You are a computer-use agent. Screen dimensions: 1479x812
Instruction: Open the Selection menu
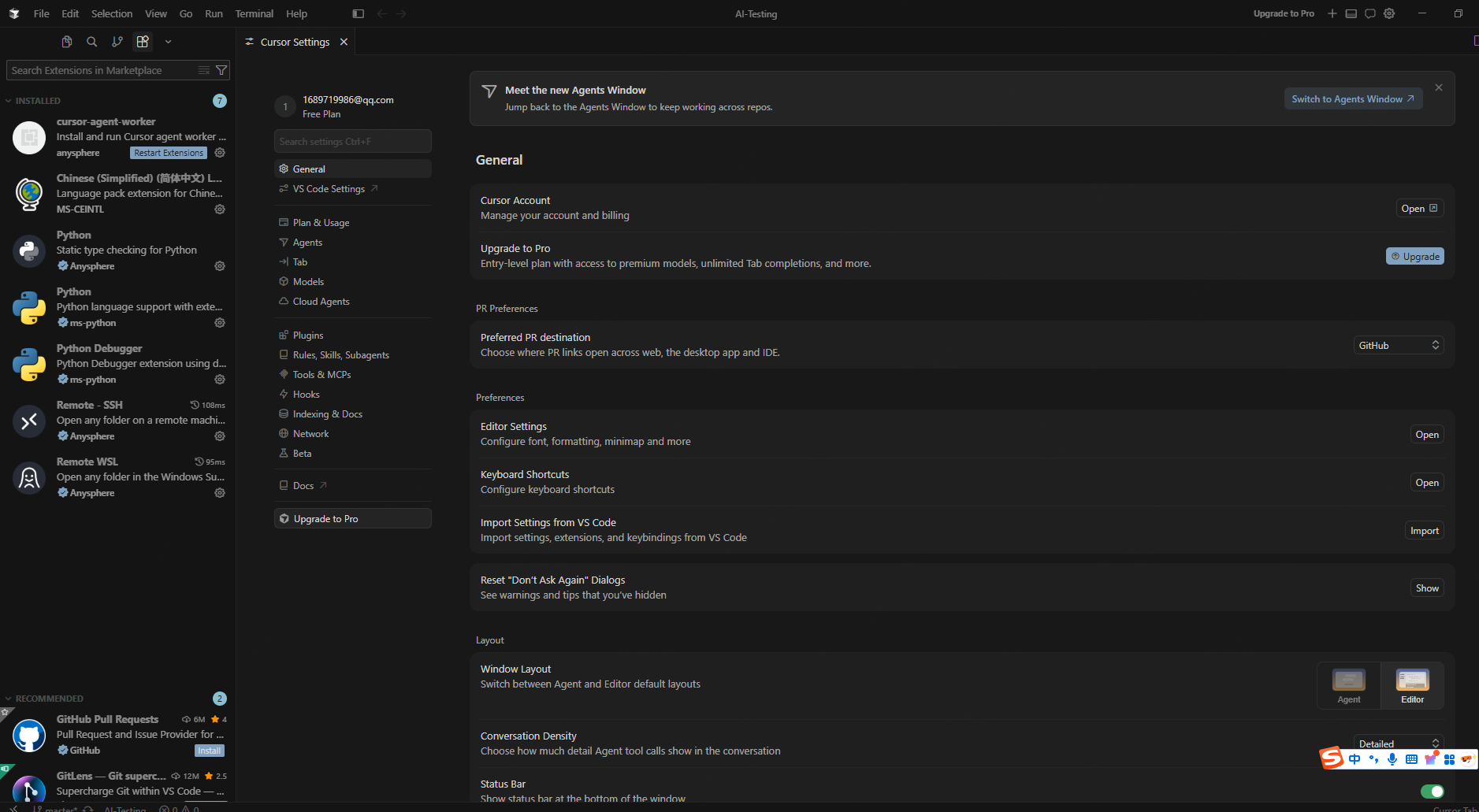tap(112, 13)
